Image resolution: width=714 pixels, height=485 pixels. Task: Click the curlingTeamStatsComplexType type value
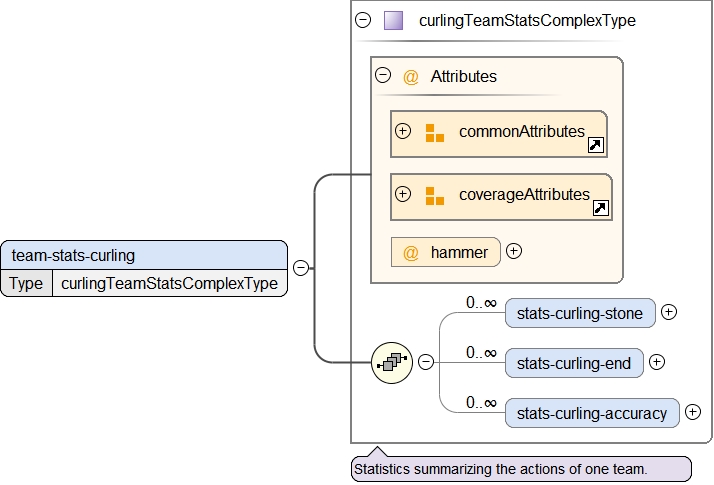169,283
